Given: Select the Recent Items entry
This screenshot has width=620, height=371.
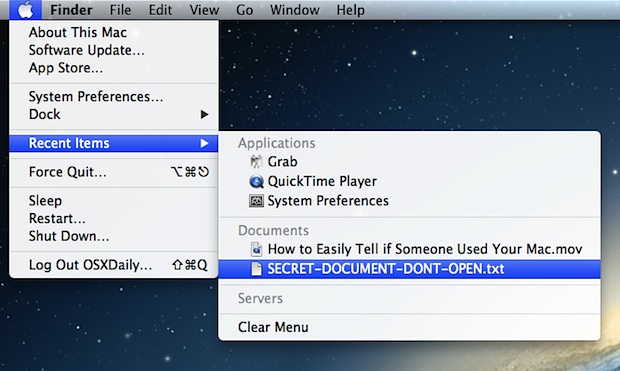Looking at the screenshot, I should click(114, 143).
